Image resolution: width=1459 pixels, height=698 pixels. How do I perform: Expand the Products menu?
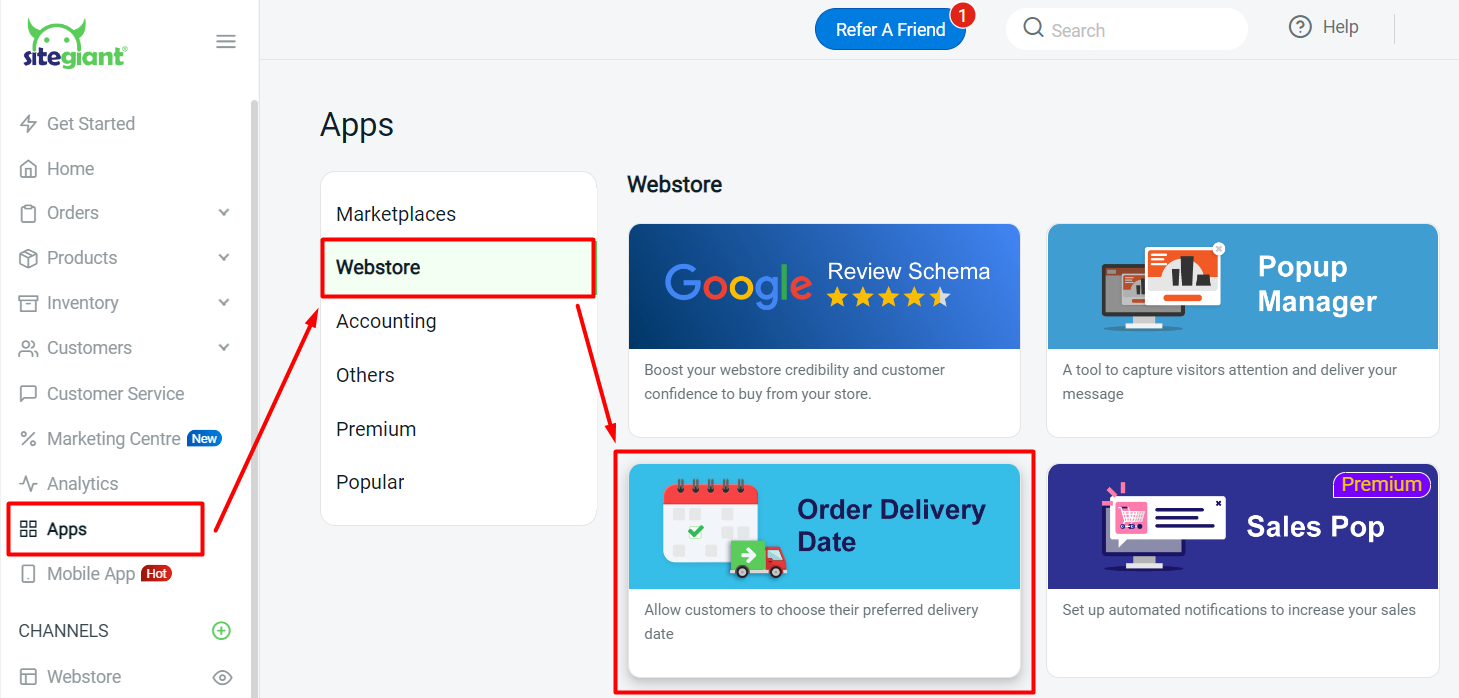pos(80,257)
